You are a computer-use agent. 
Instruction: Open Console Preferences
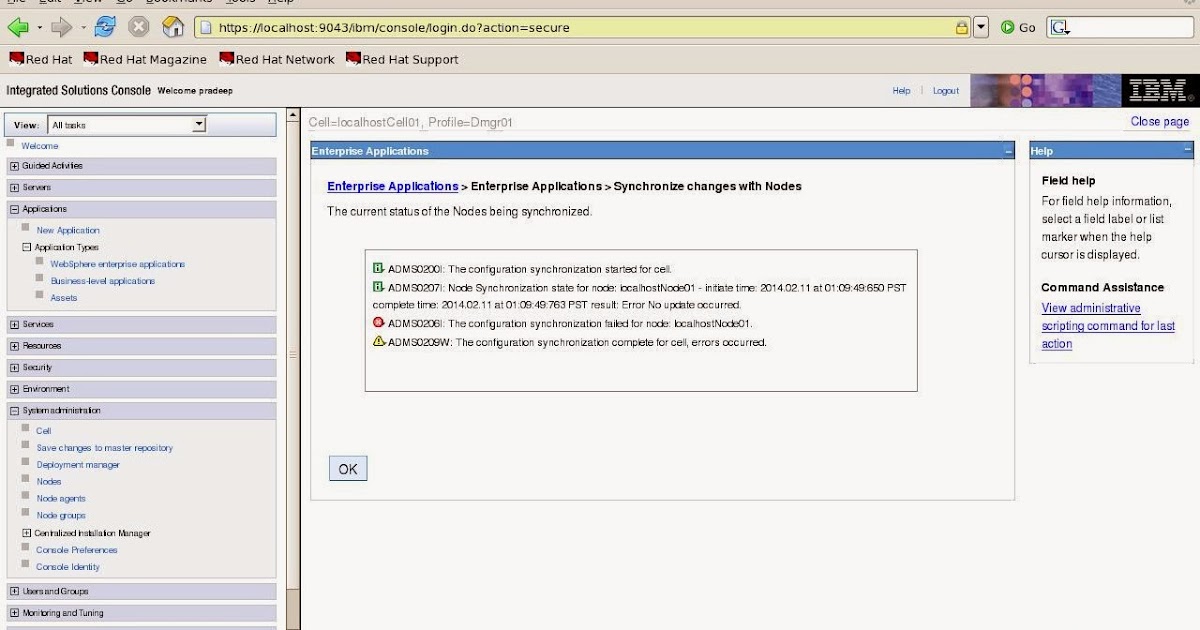77,550
